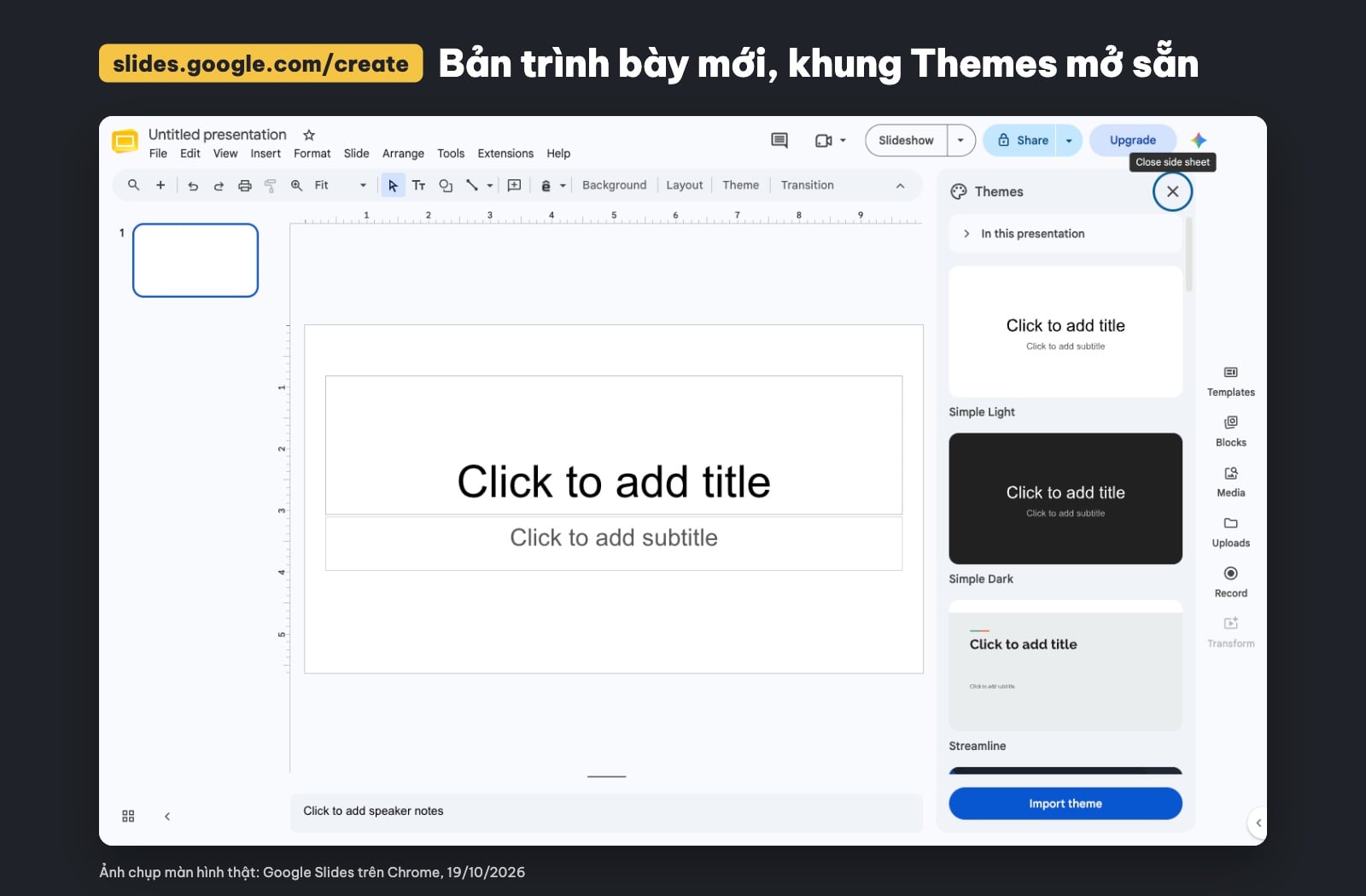This screenshot has width=1366, height=896.
Task: Open the Format menu
Action: (x=312, y=154)
